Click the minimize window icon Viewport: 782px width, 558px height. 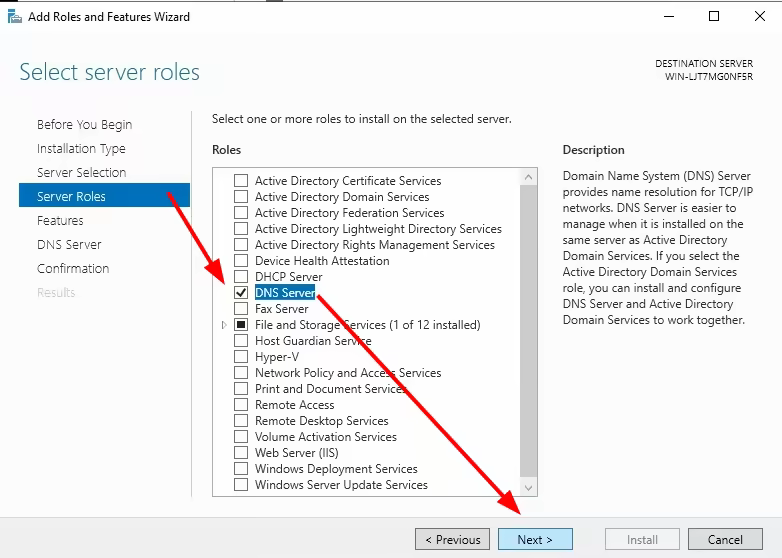[x=669, y=16]
